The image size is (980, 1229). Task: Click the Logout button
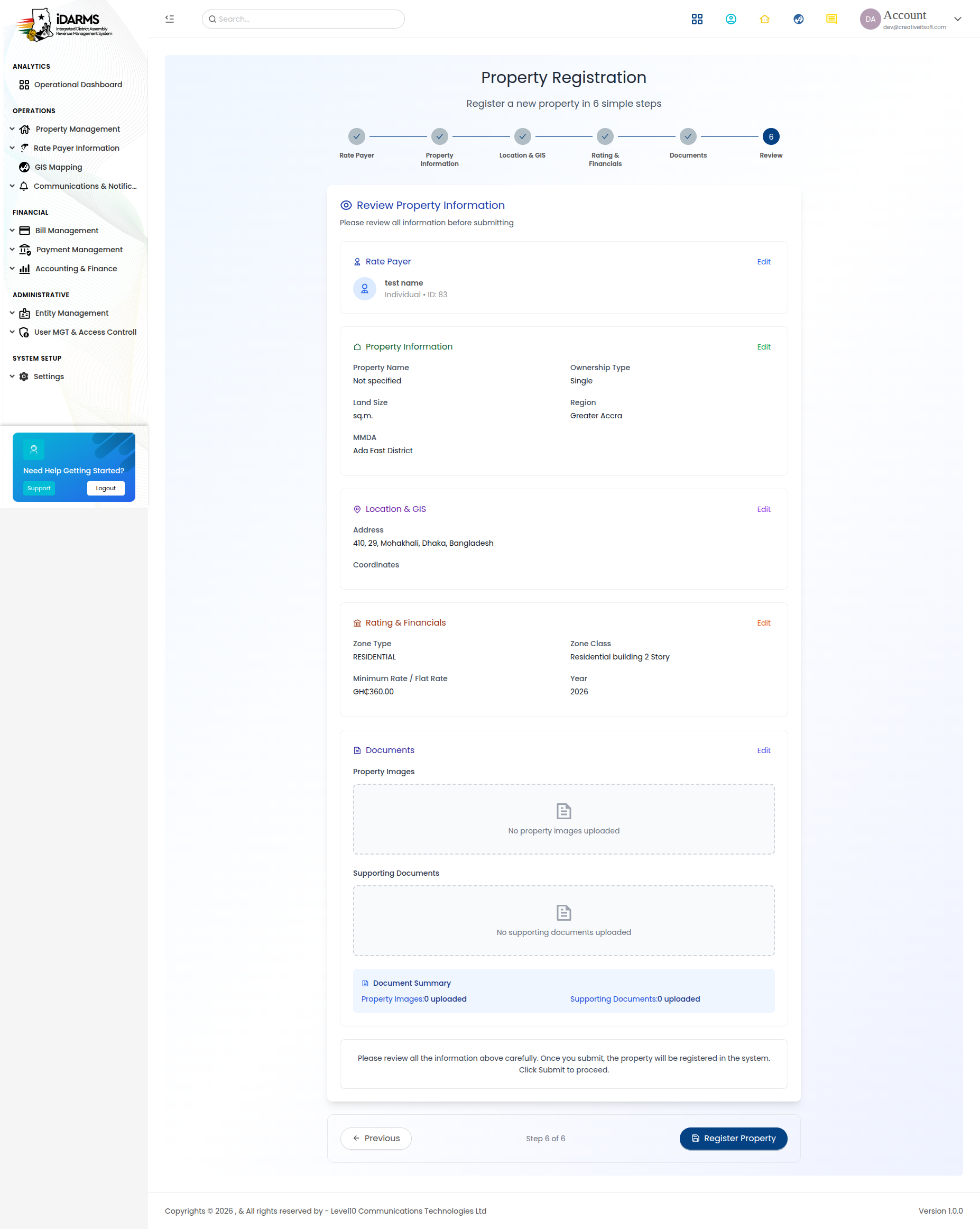[106, 488]
